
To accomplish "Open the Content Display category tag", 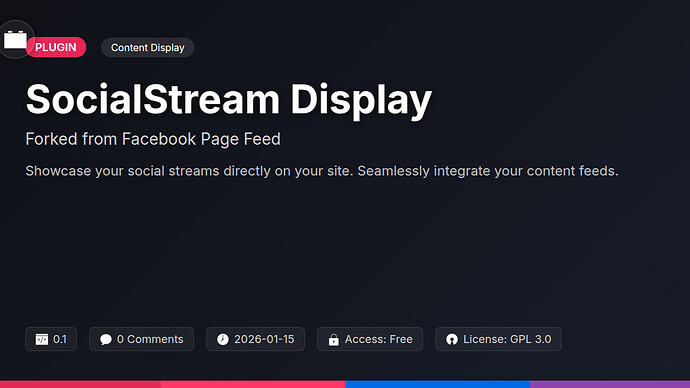I will 147,48.
